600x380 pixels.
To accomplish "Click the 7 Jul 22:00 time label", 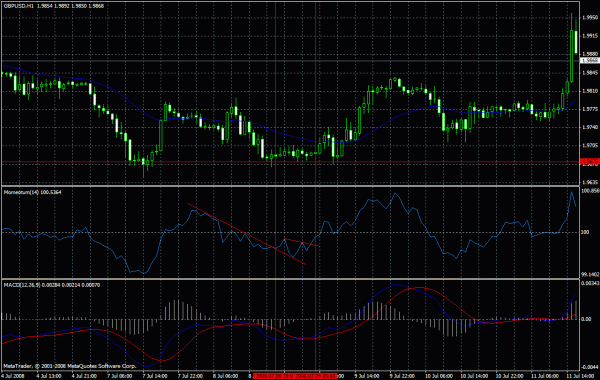I will point(191,376).
